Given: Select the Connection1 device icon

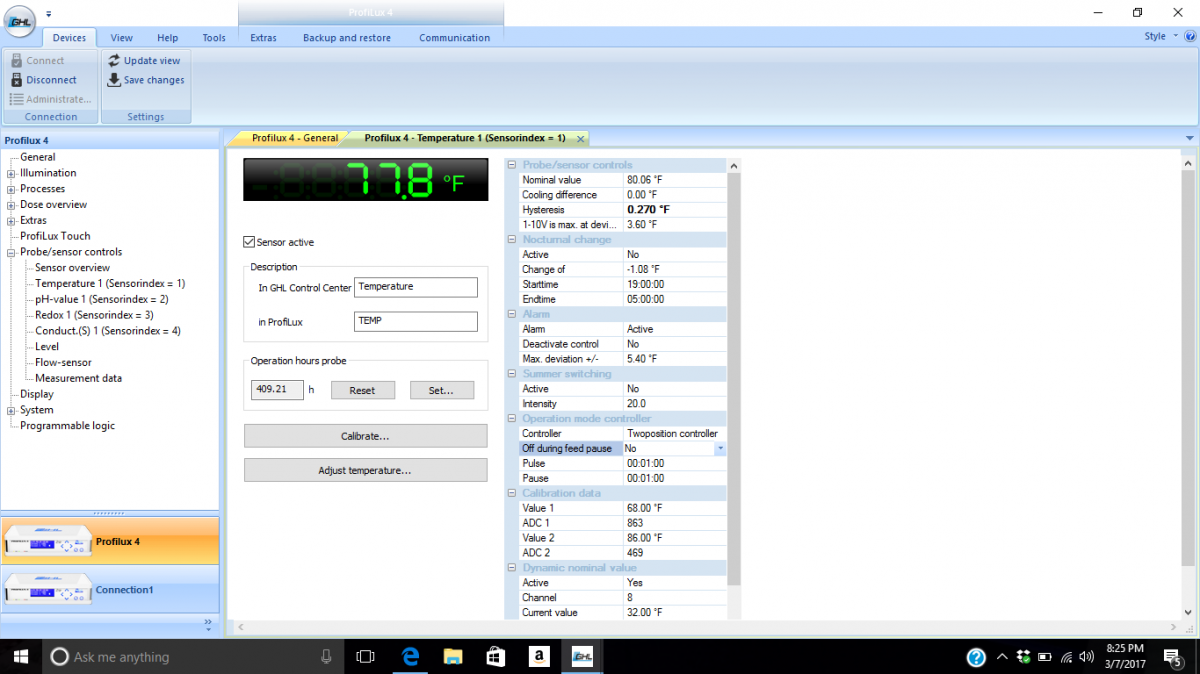Looking at the screenshot, I should (47, 591).
